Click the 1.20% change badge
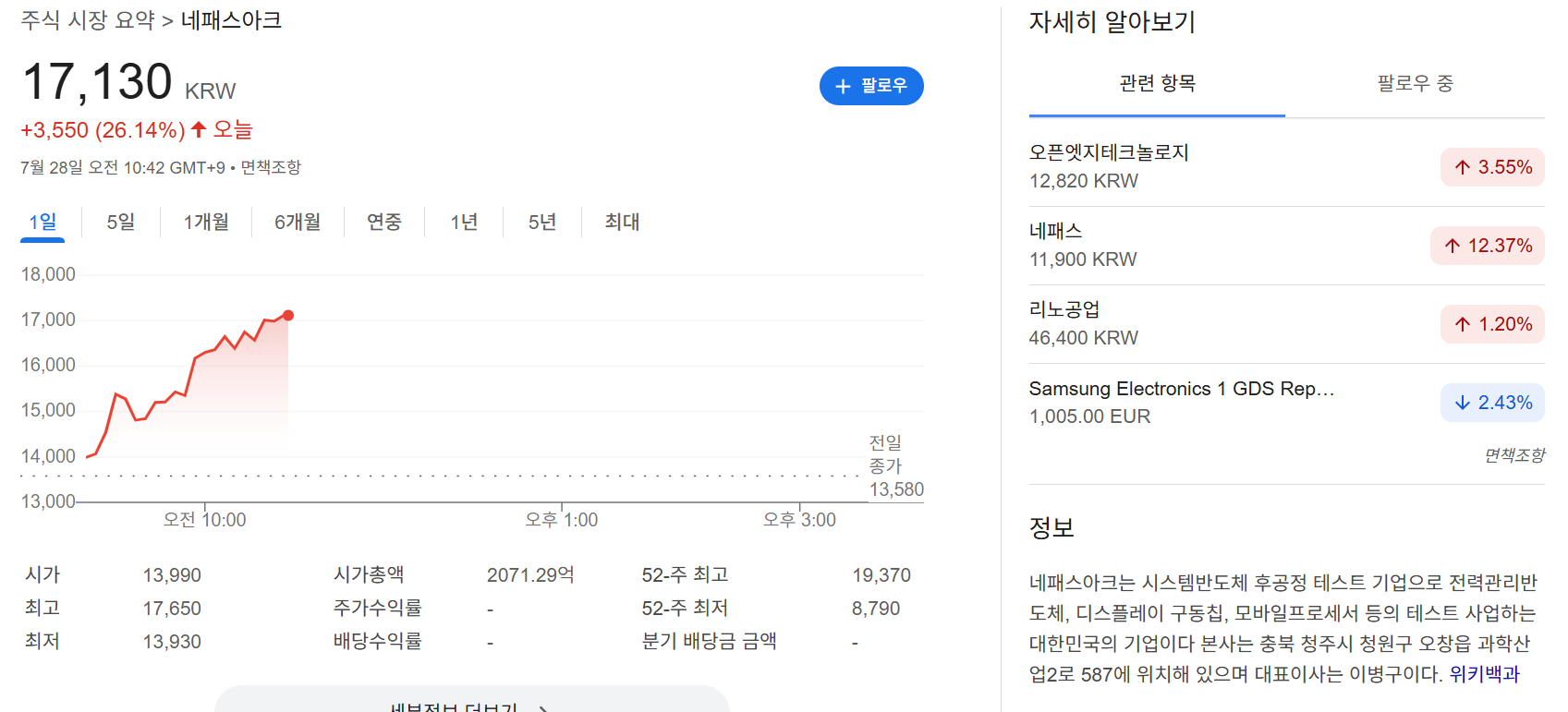Screen dimensions: 1568x712 point(1492,324)
